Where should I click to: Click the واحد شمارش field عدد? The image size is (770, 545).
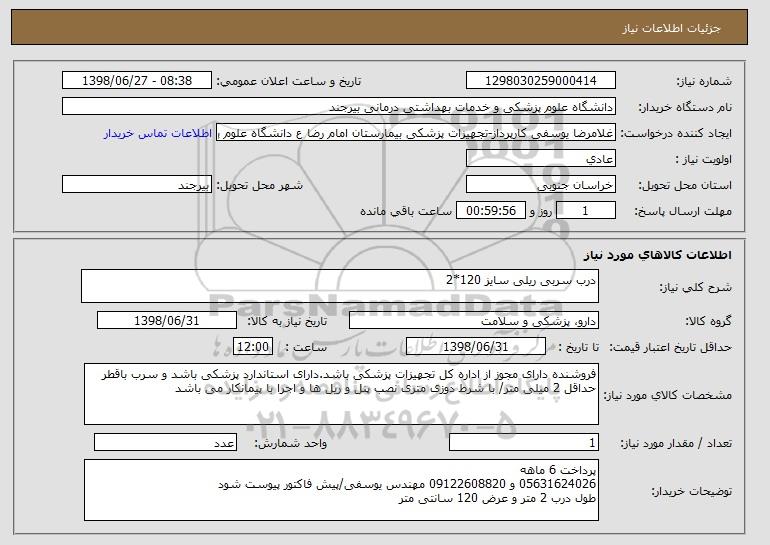pyautogui.click(x=165, y=442)
